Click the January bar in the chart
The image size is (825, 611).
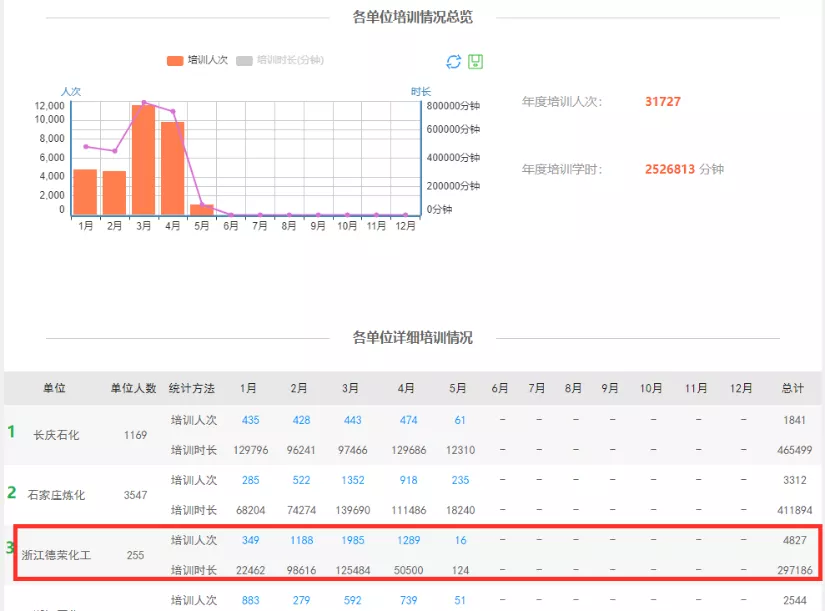tap(85, 192)
